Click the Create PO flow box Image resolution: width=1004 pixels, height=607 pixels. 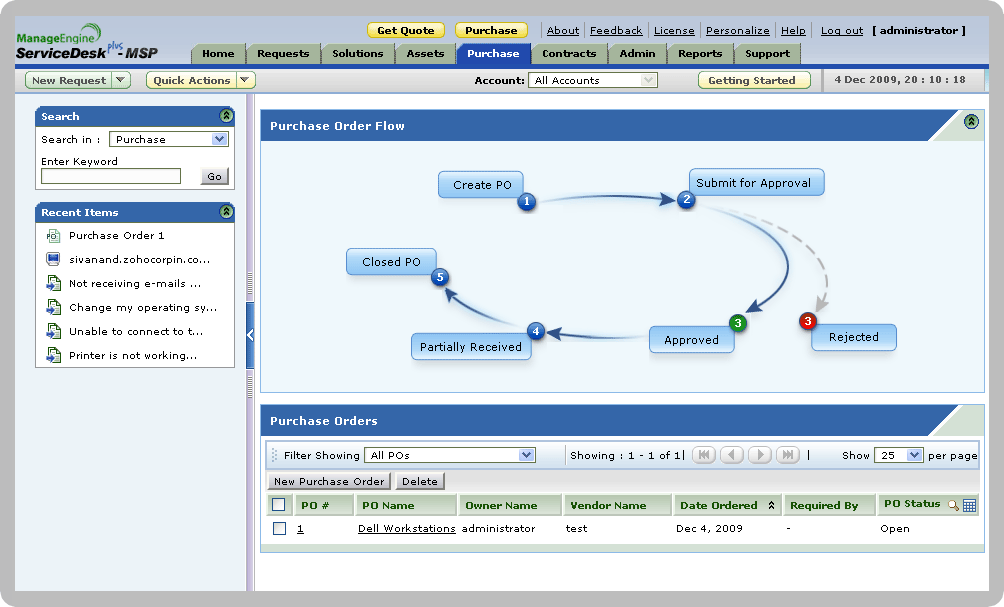[481, 184]
